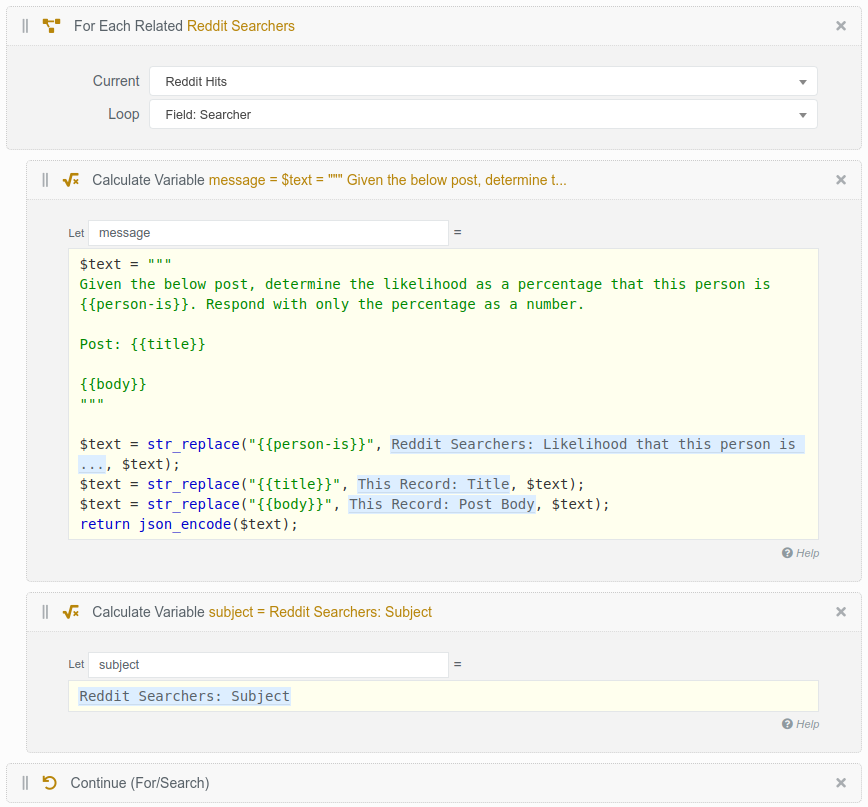Image resolution: width=868 pixels, height=807 pixels.
Task: Edit the Let message variable name field
Action: [x=268, y=233]
